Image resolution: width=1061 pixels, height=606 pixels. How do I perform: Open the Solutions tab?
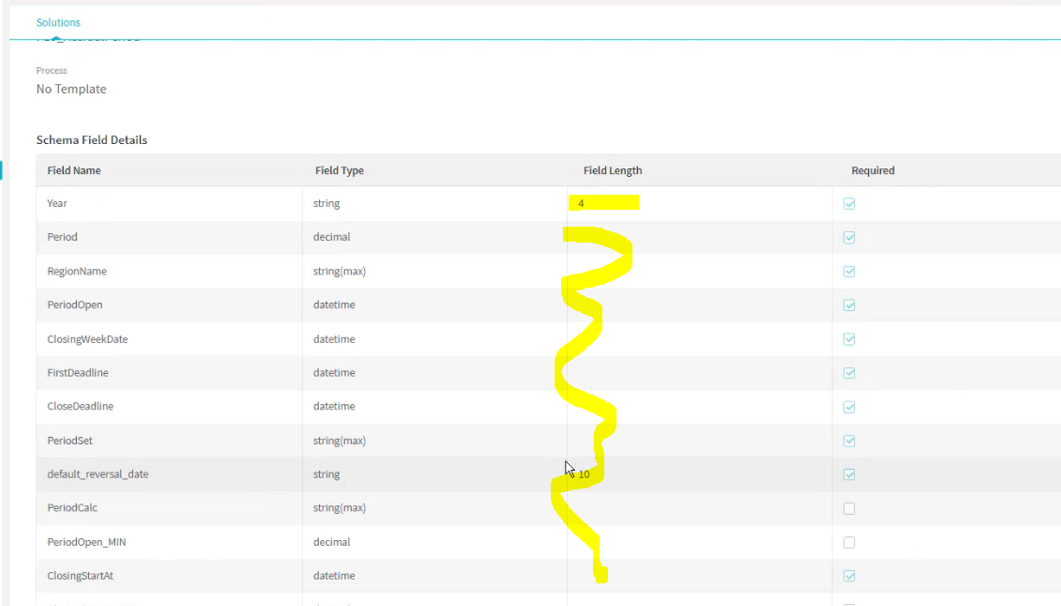coord(58,22)
